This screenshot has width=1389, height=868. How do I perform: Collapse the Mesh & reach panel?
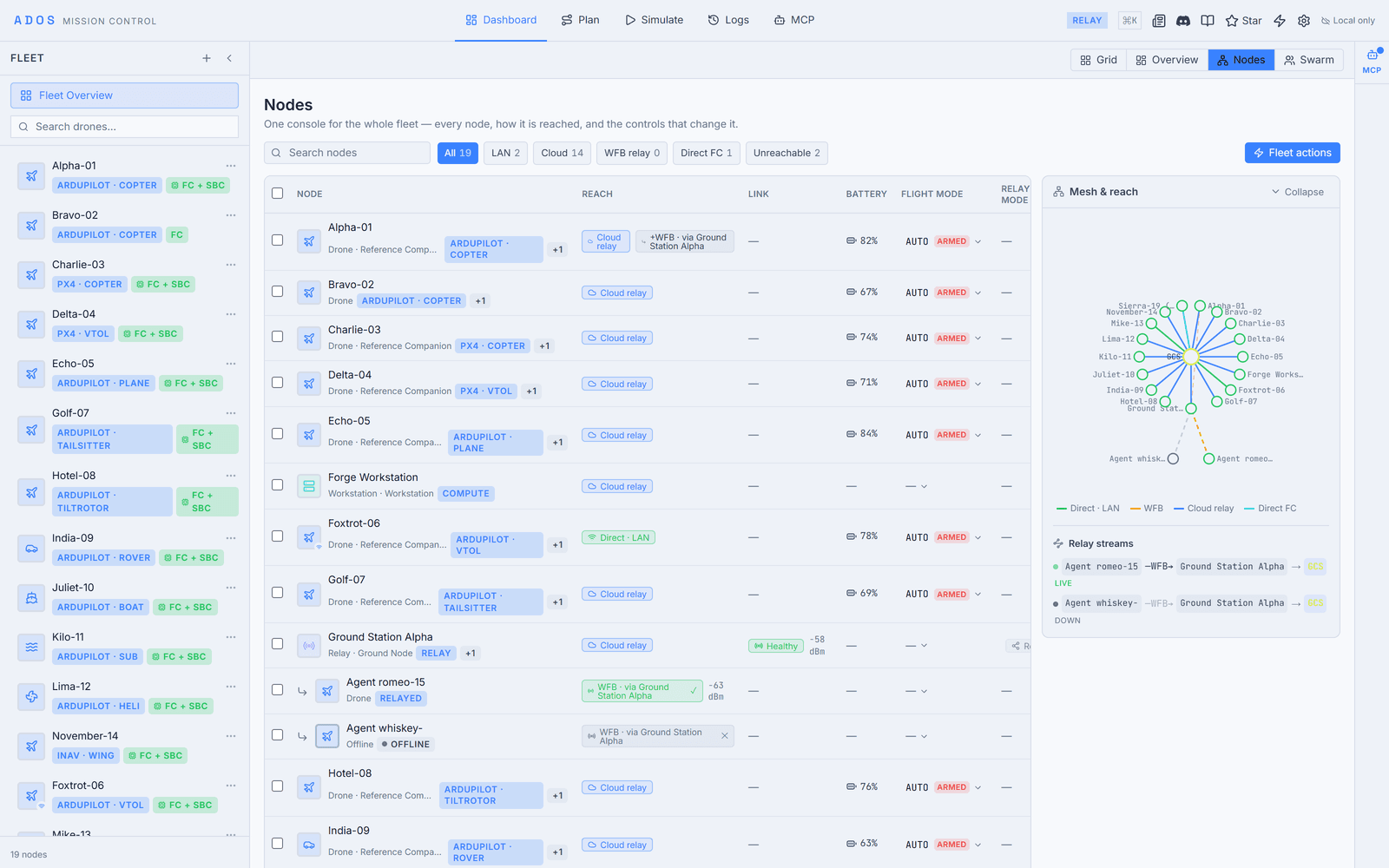point(1298,192)
